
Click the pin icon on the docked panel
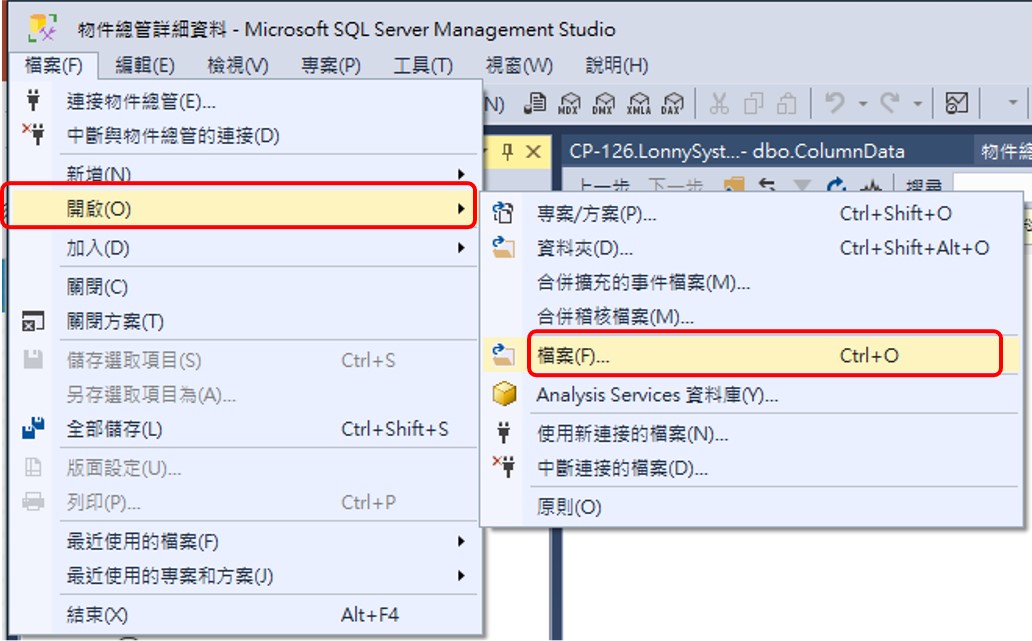pos(507,152)
